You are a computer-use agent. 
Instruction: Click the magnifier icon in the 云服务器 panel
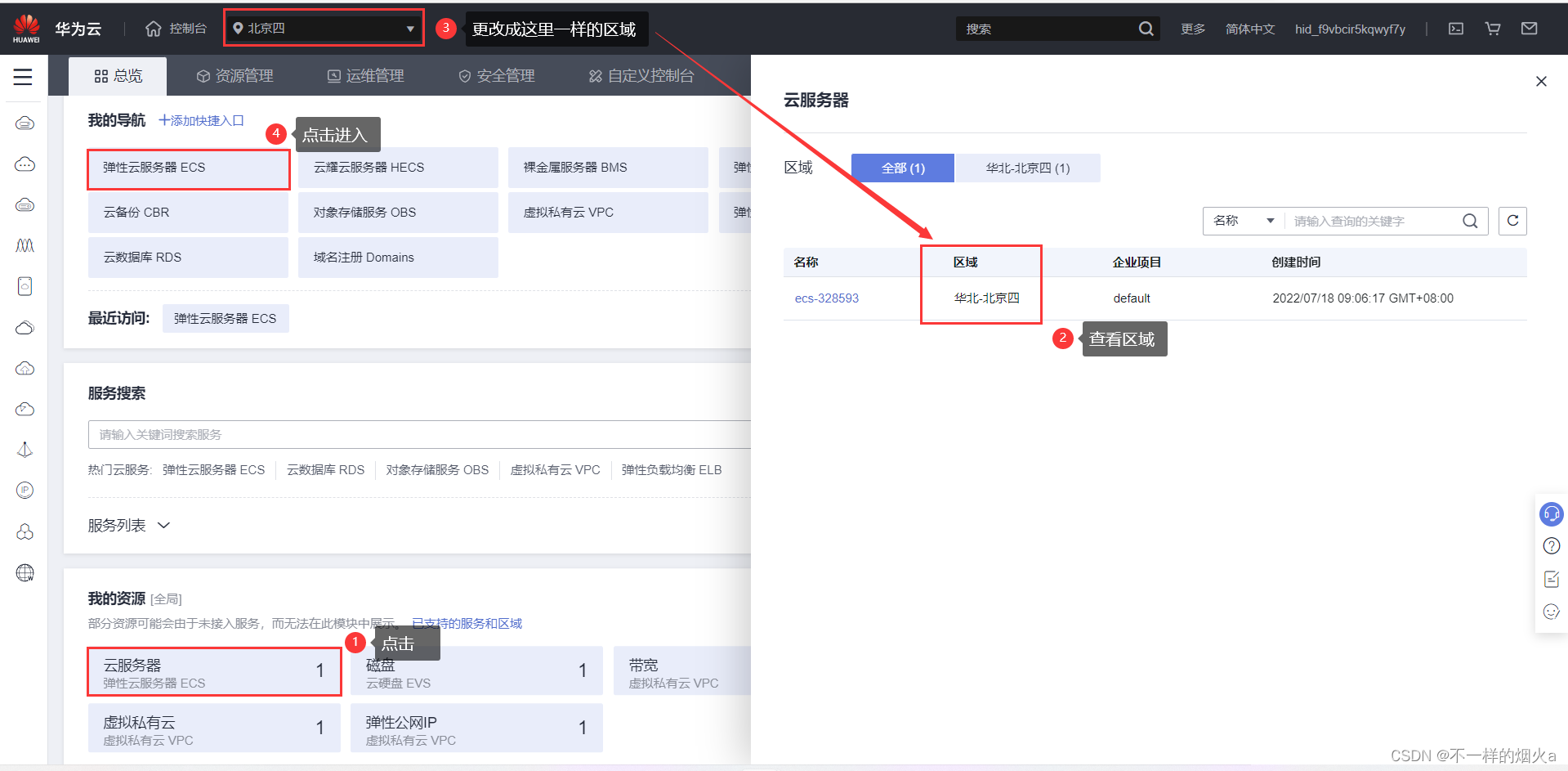1470,221
